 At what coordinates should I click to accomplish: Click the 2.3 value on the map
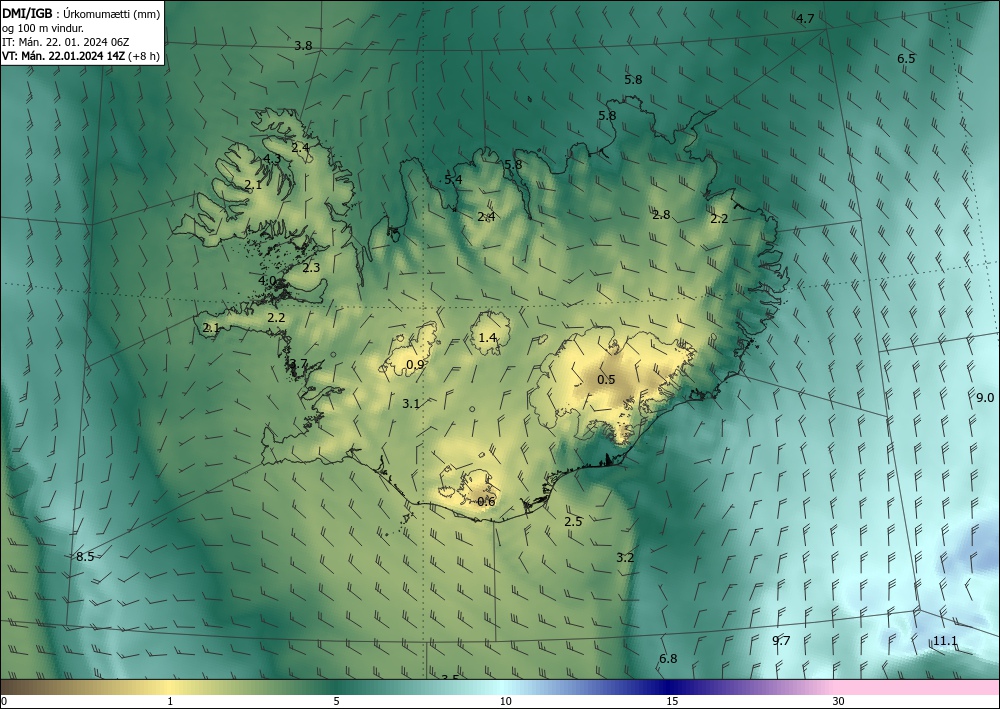coord(311,268)
